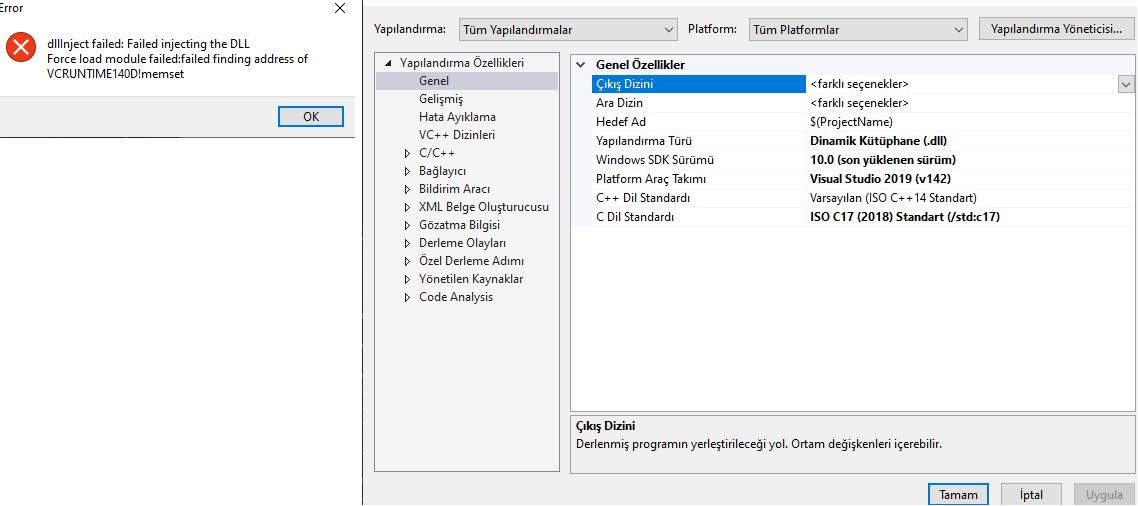Screen dimensions: 1138x506
Task: Click the $(ProjectName) value
Action: coord(851,122)
